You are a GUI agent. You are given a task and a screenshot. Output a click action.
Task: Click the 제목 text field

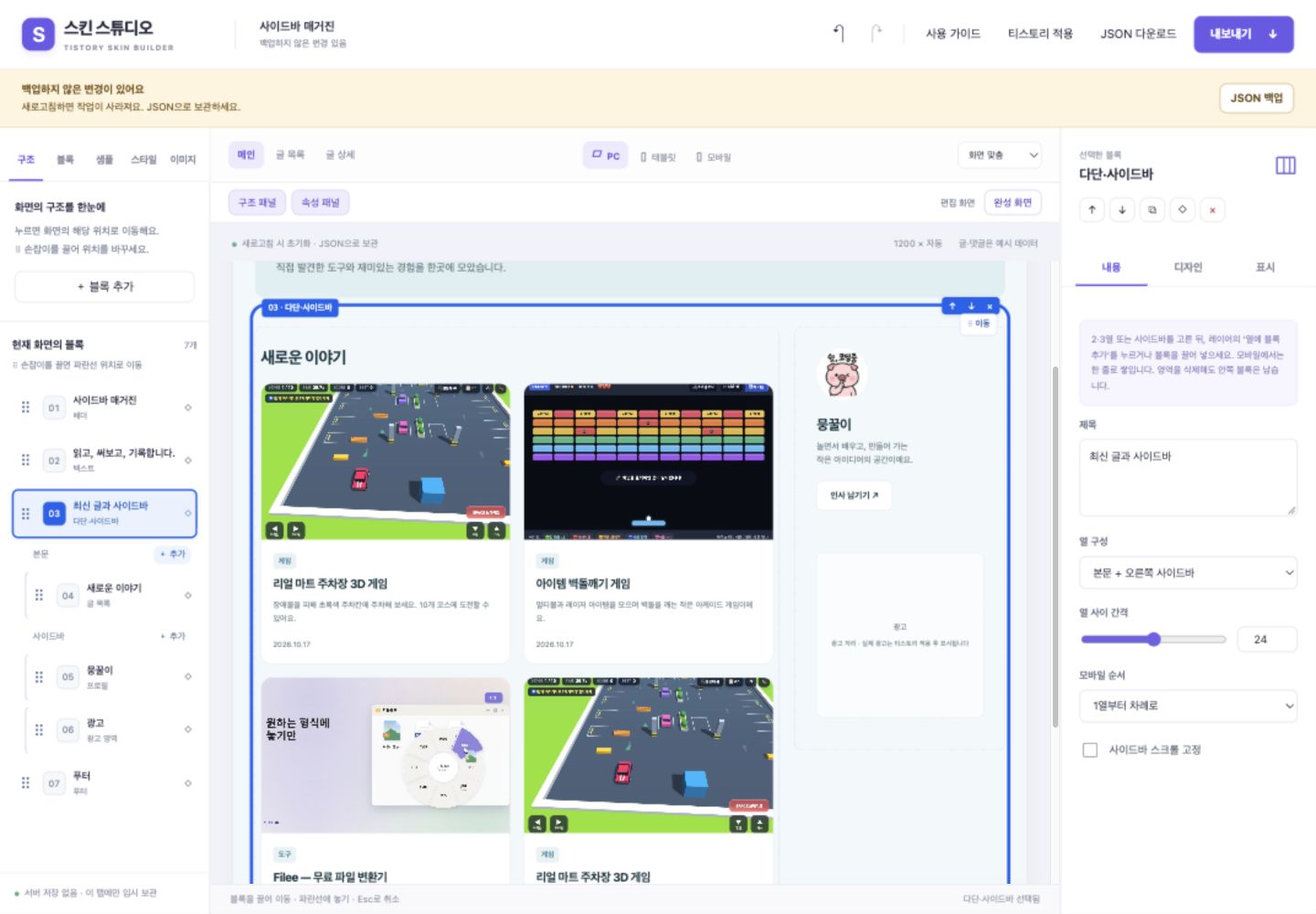click(1188, 477)
